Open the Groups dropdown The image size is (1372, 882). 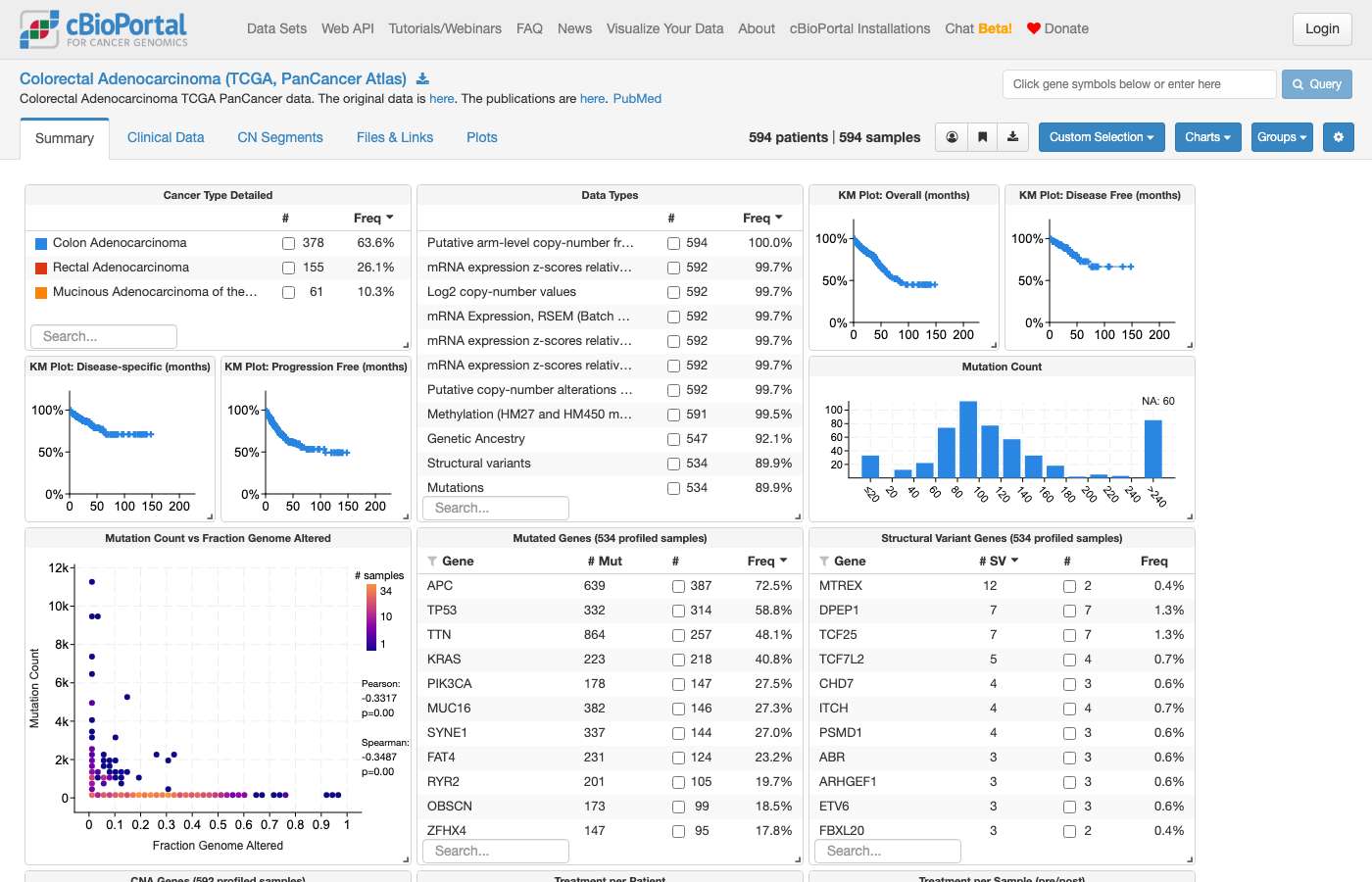tap(1282, 137)
